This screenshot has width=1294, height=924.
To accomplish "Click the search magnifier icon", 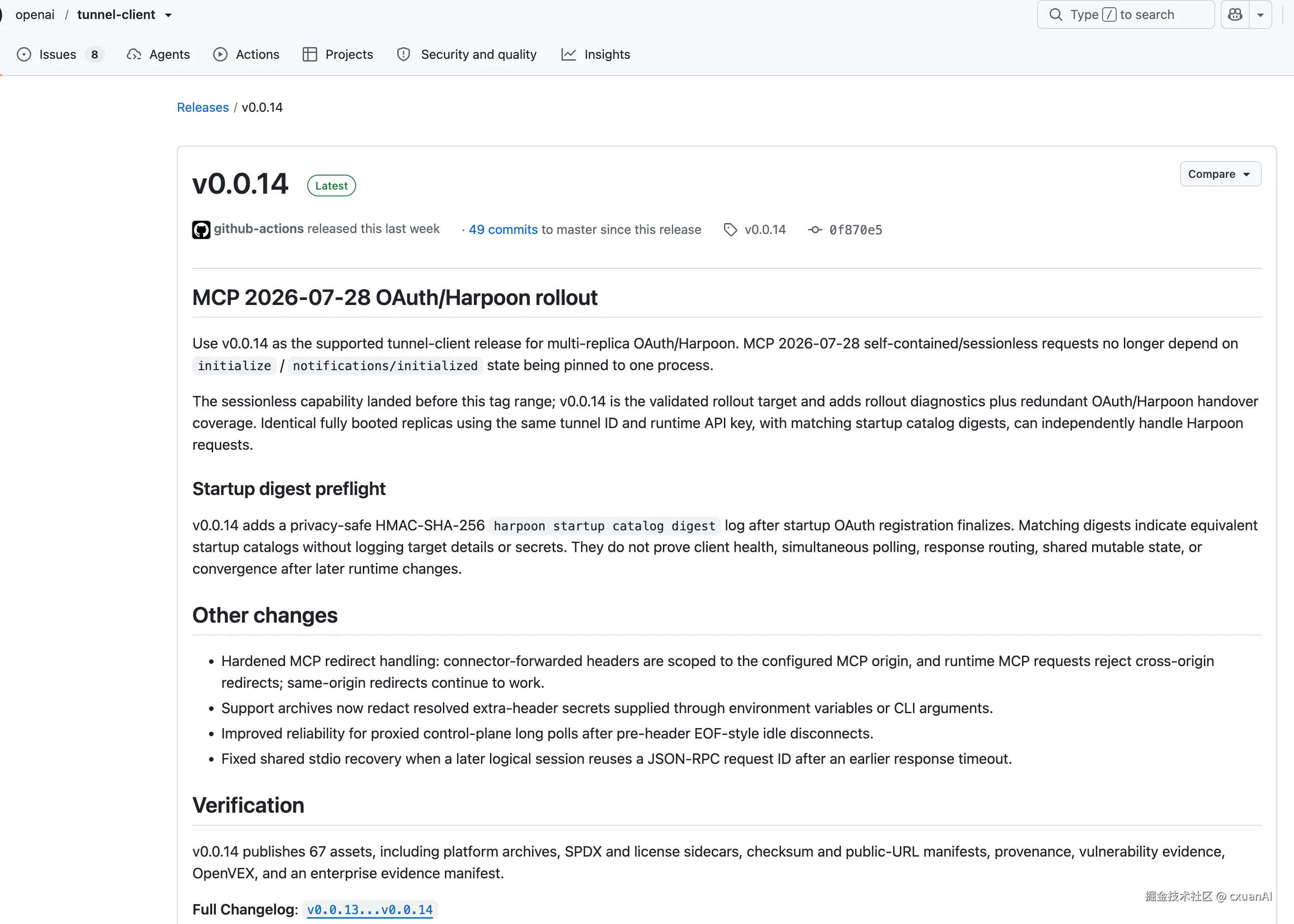I will point(1056,15).
